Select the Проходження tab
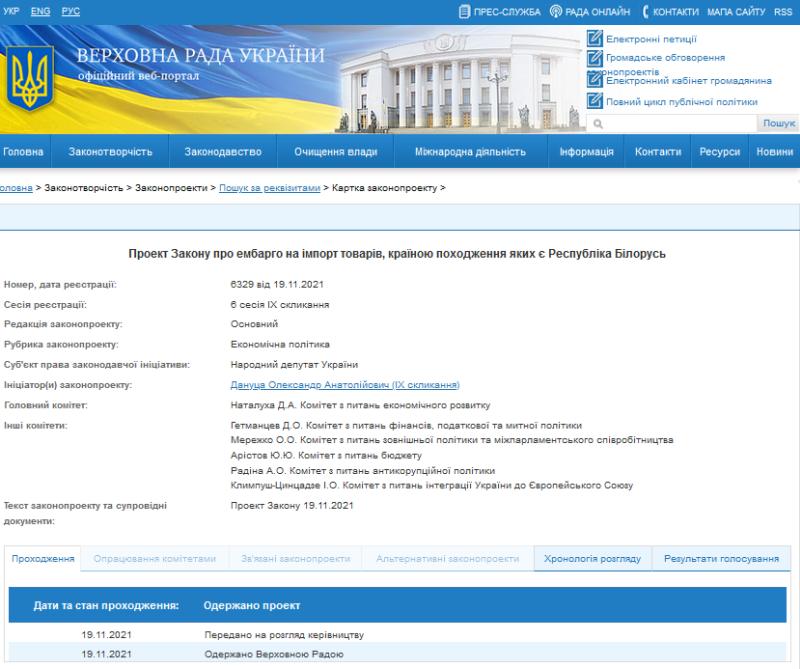The height and width of the screenshot is (669, 800). click(43, 559)
